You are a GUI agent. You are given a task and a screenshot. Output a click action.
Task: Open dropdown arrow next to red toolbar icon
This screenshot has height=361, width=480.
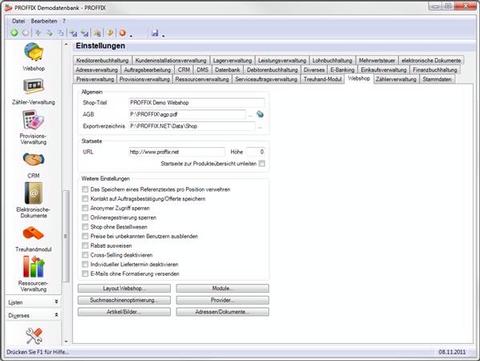(x=131, y=35)
